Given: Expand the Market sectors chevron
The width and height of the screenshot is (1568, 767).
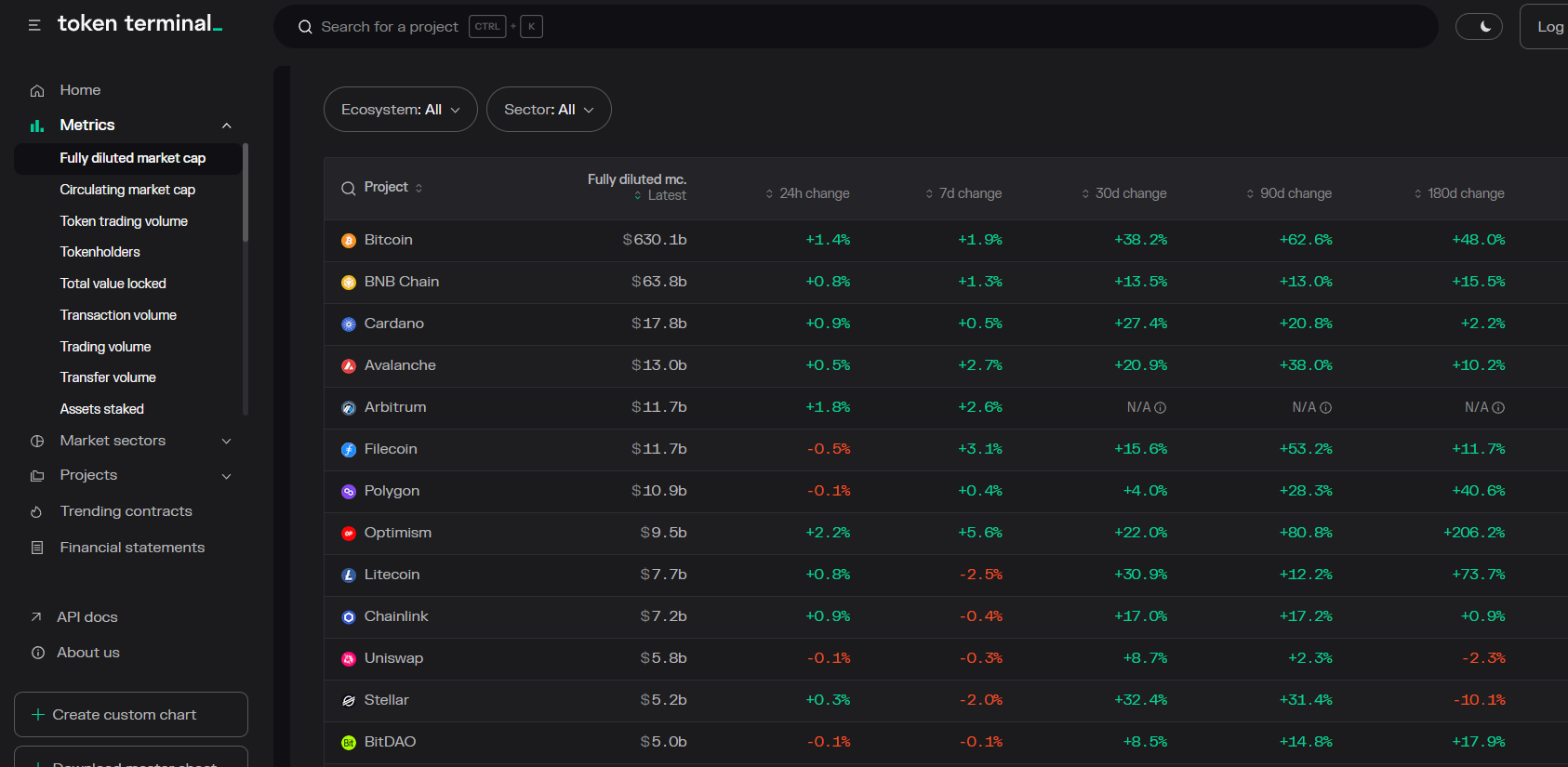Looking at the screenshot, I should [x=226, y=442].
